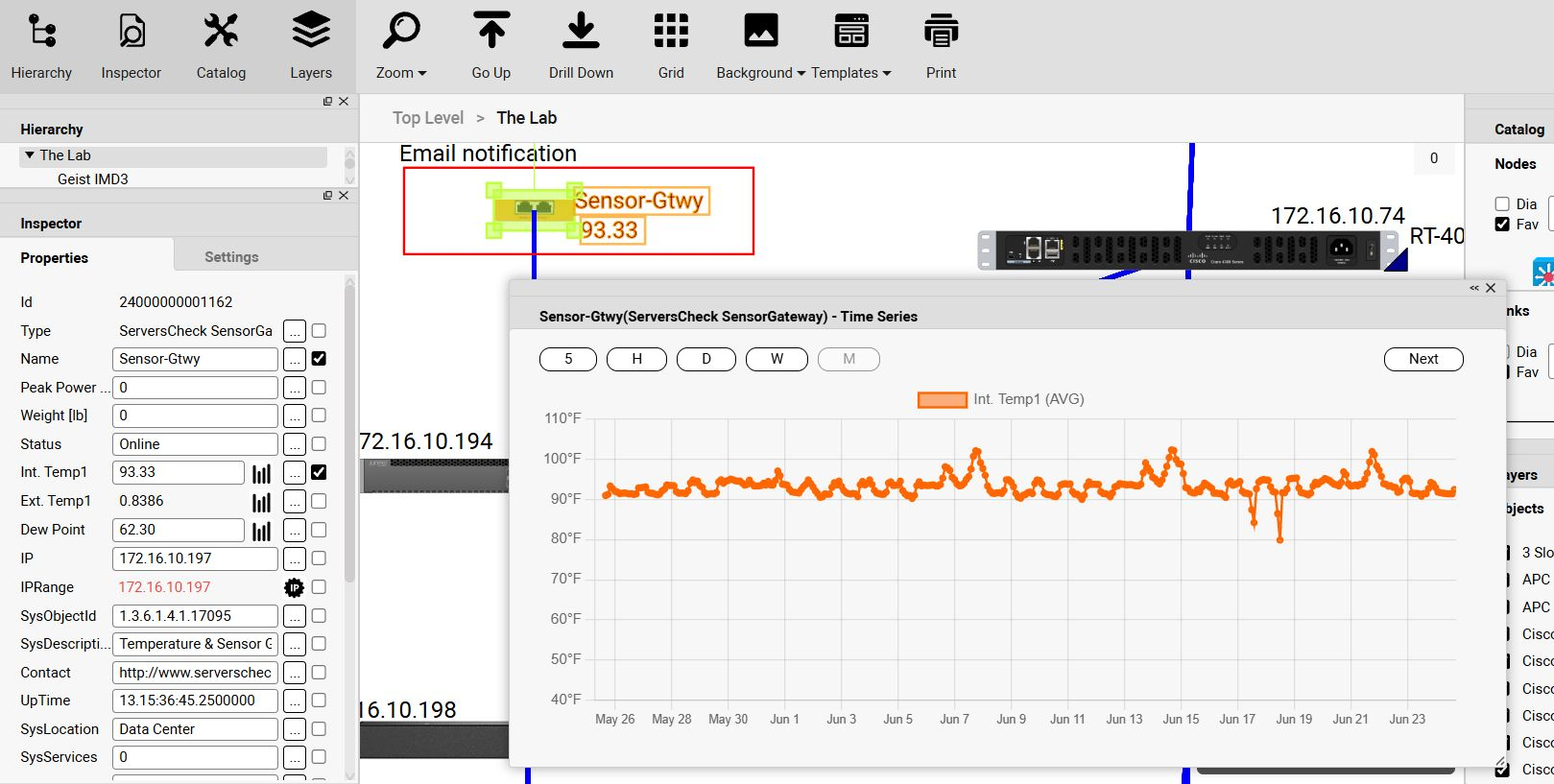Click the Id value 24000000001162
Image resolution: width=1554 pixels, height=784 pixels.
[x=176, y=302]
